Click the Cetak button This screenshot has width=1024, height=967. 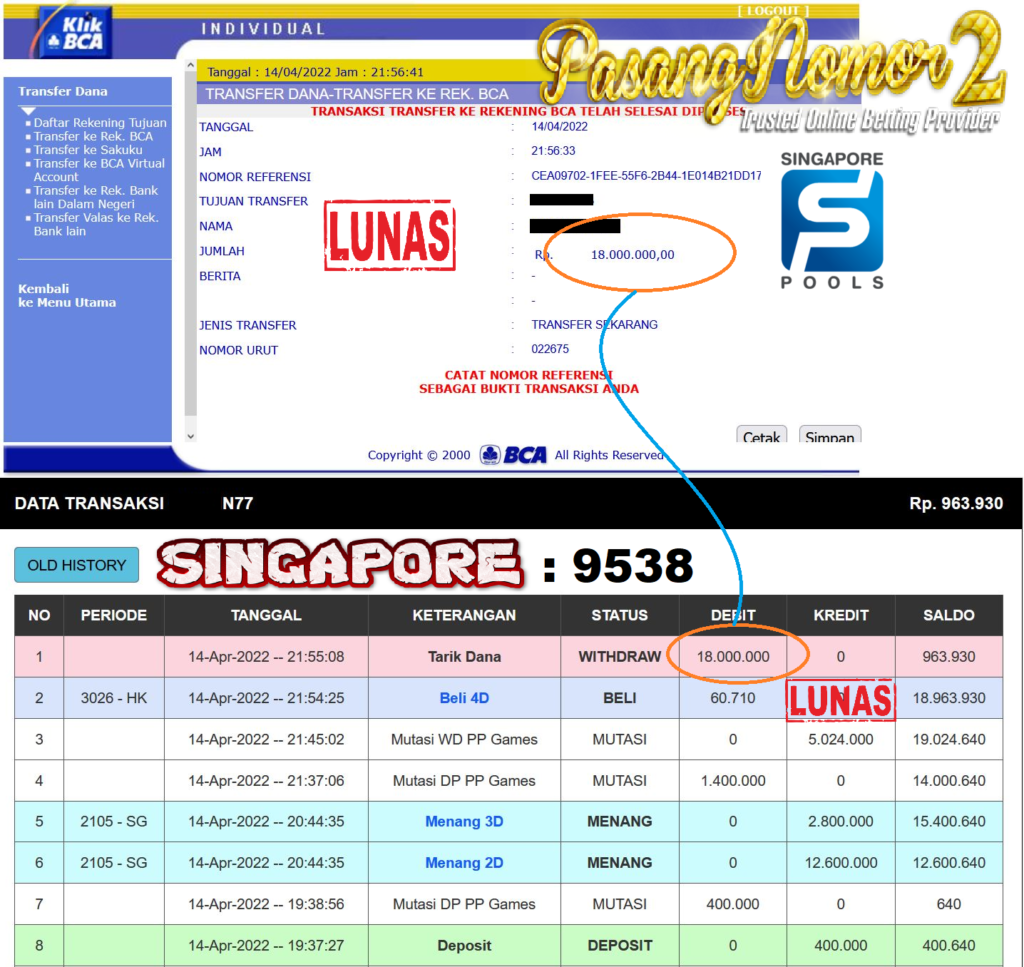(761, 436)
